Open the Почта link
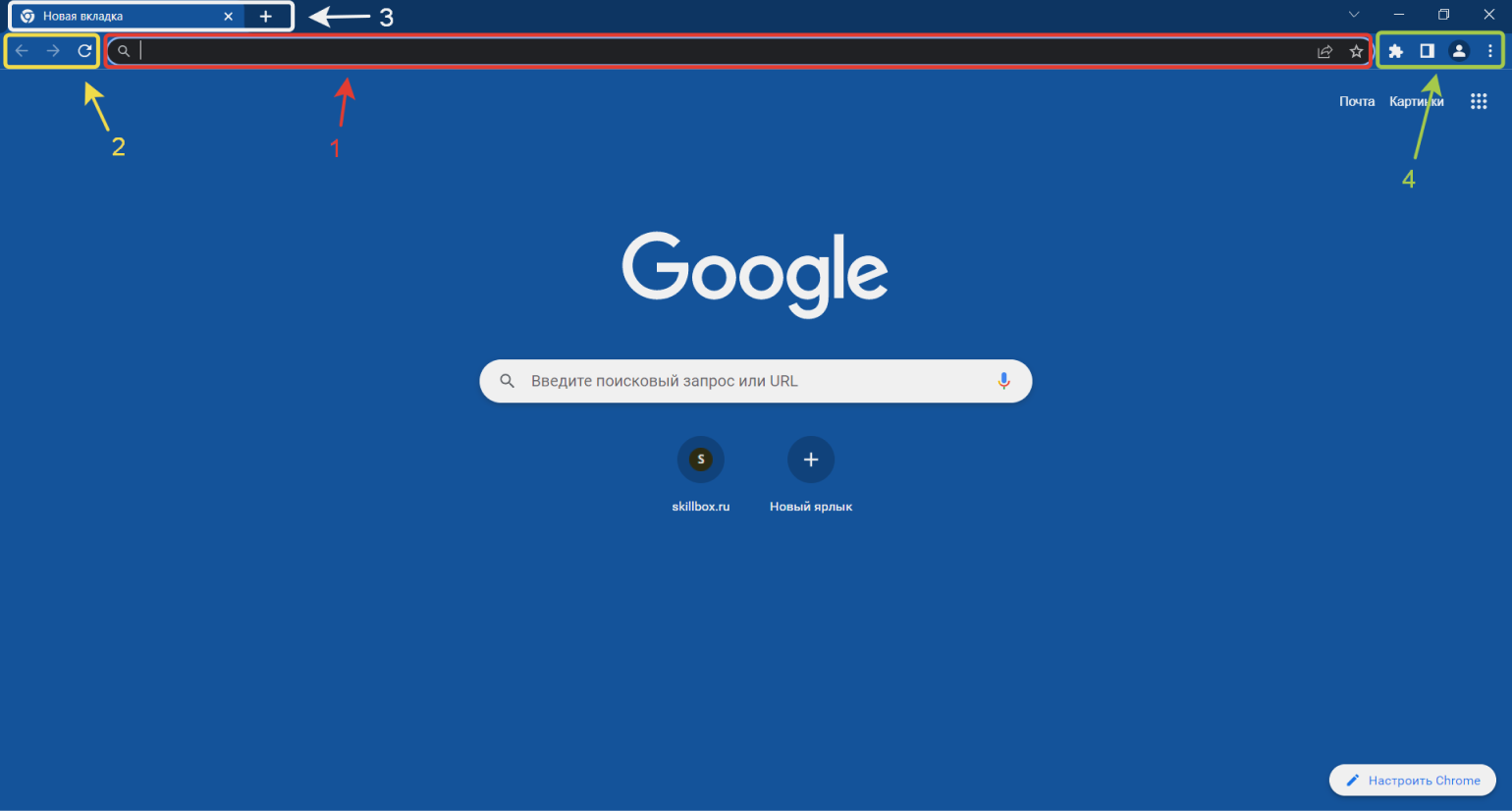This screenshot has width=1512, height=811. [x=1357, y=101]
